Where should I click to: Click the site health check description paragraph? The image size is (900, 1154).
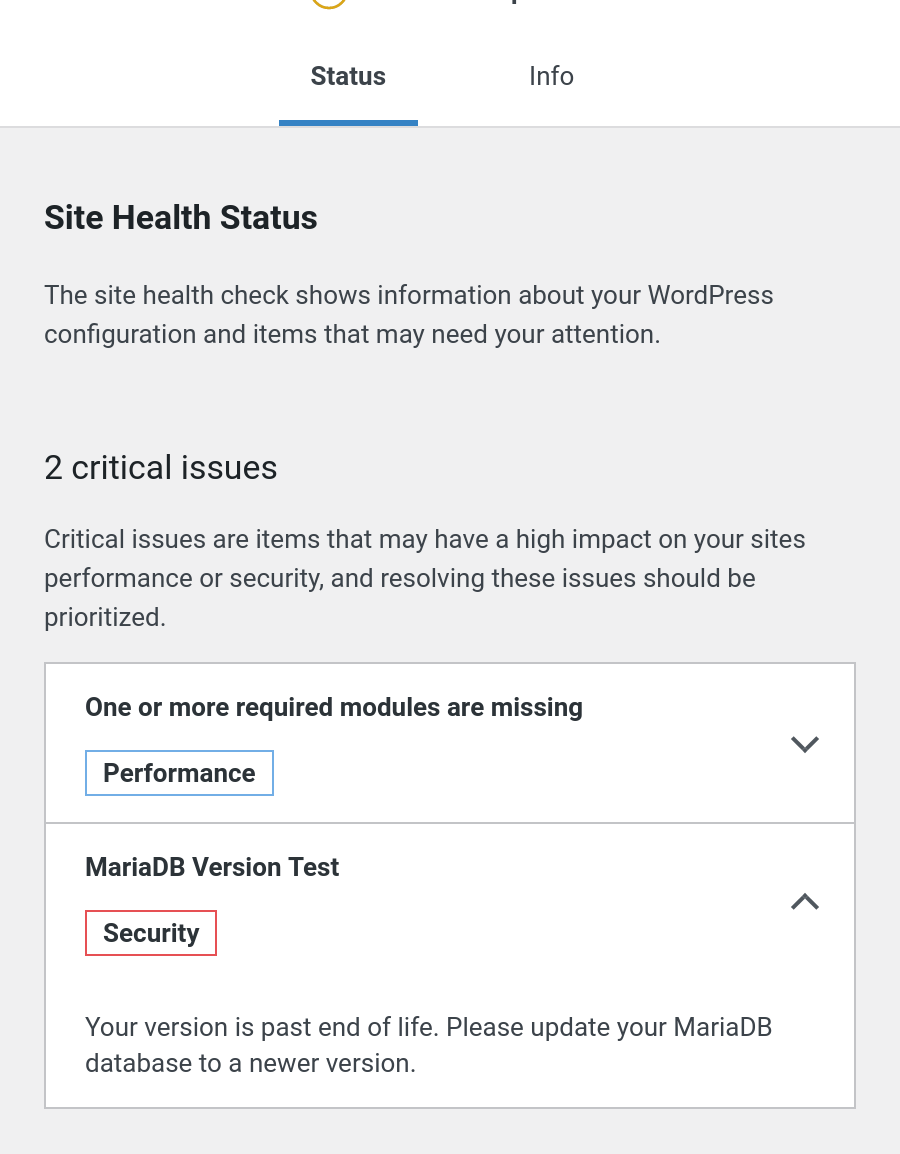tap(408, 314)
